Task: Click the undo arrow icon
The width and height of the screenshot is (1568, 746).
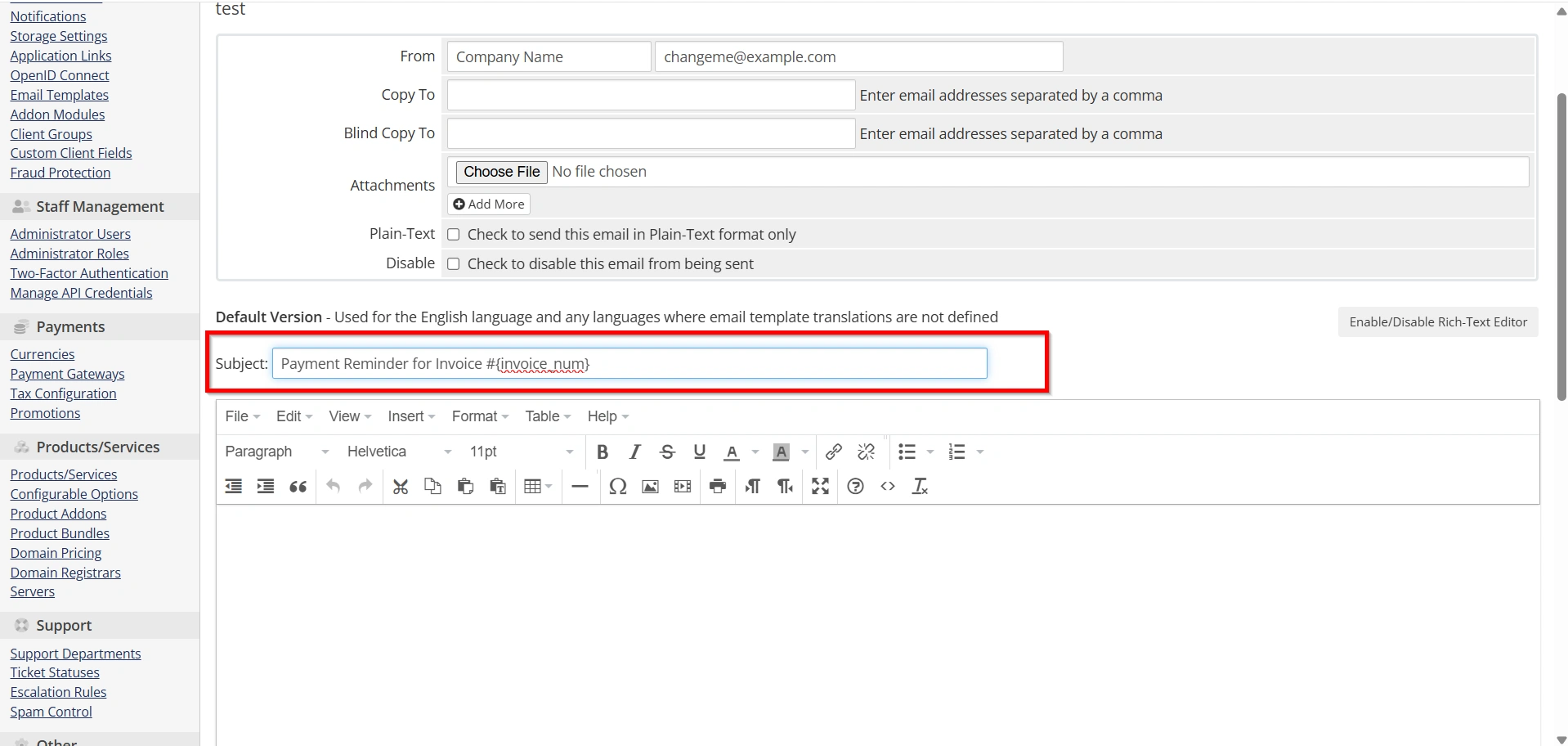Action: coord(334,487)
